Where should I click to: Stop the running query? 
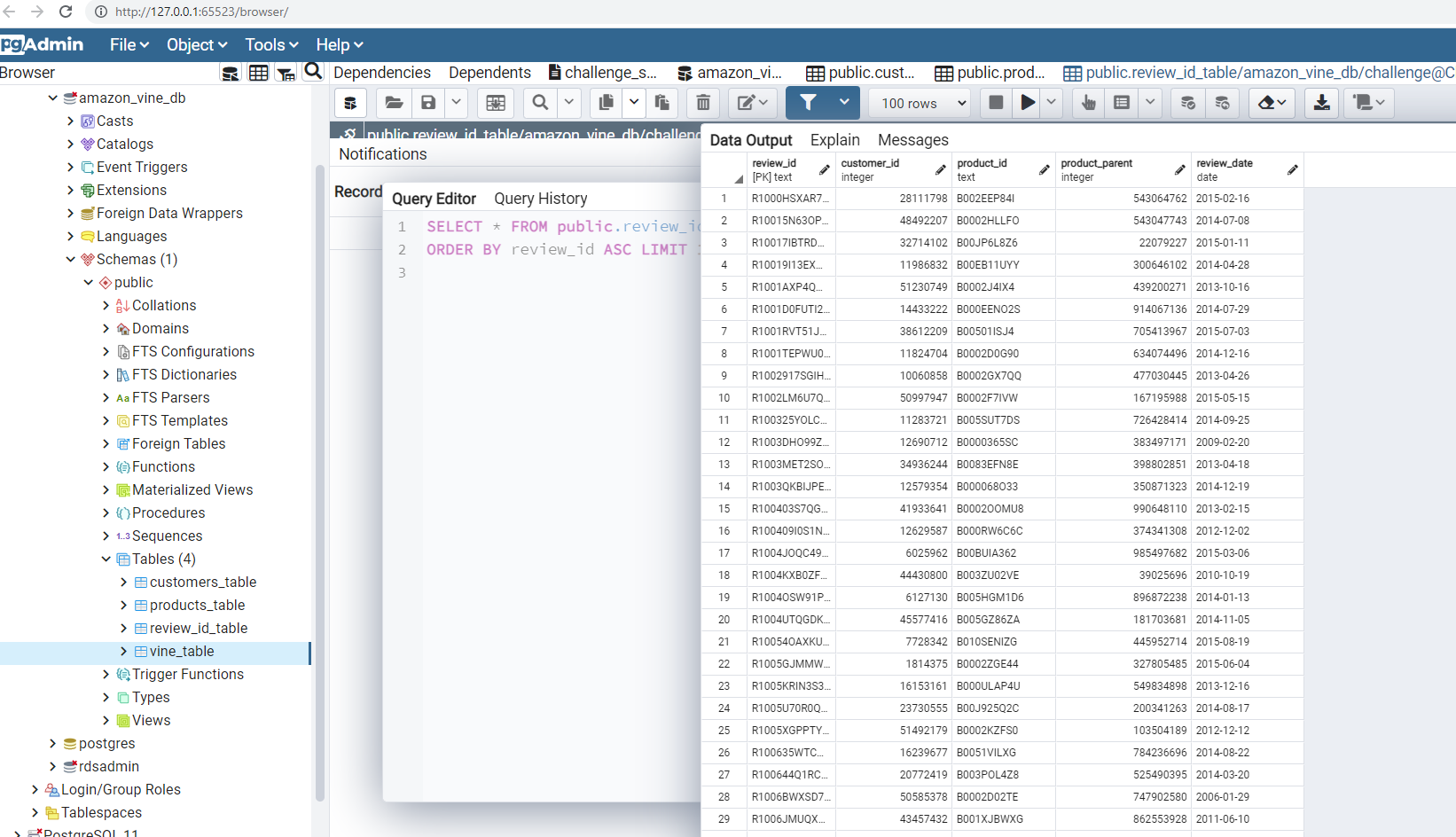[x=994, y=103]
